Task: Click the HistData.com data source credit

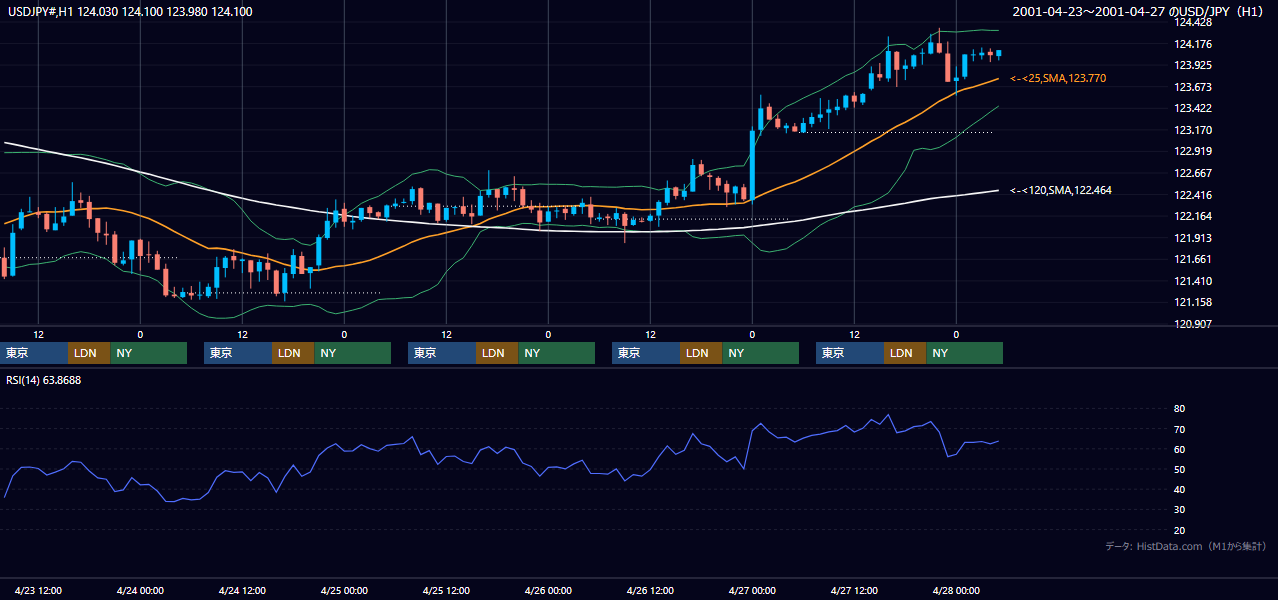Action: click(1186, 546)
